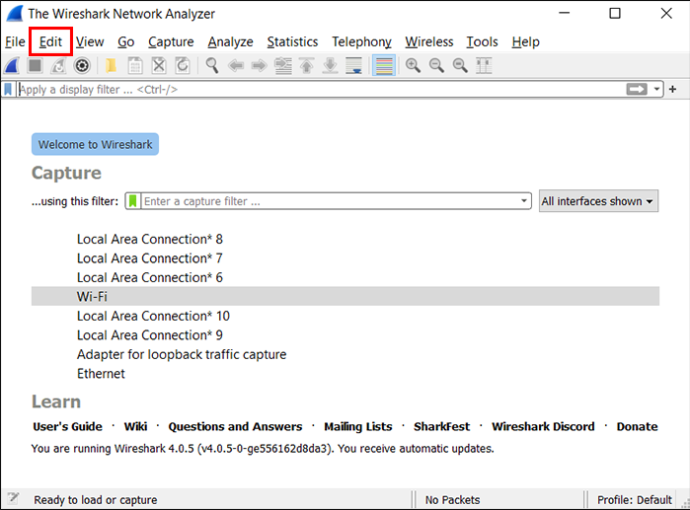The width and height of the screenshot is (690, 510).
Task: Open capture options gear icon
Action: coord(82,66)
